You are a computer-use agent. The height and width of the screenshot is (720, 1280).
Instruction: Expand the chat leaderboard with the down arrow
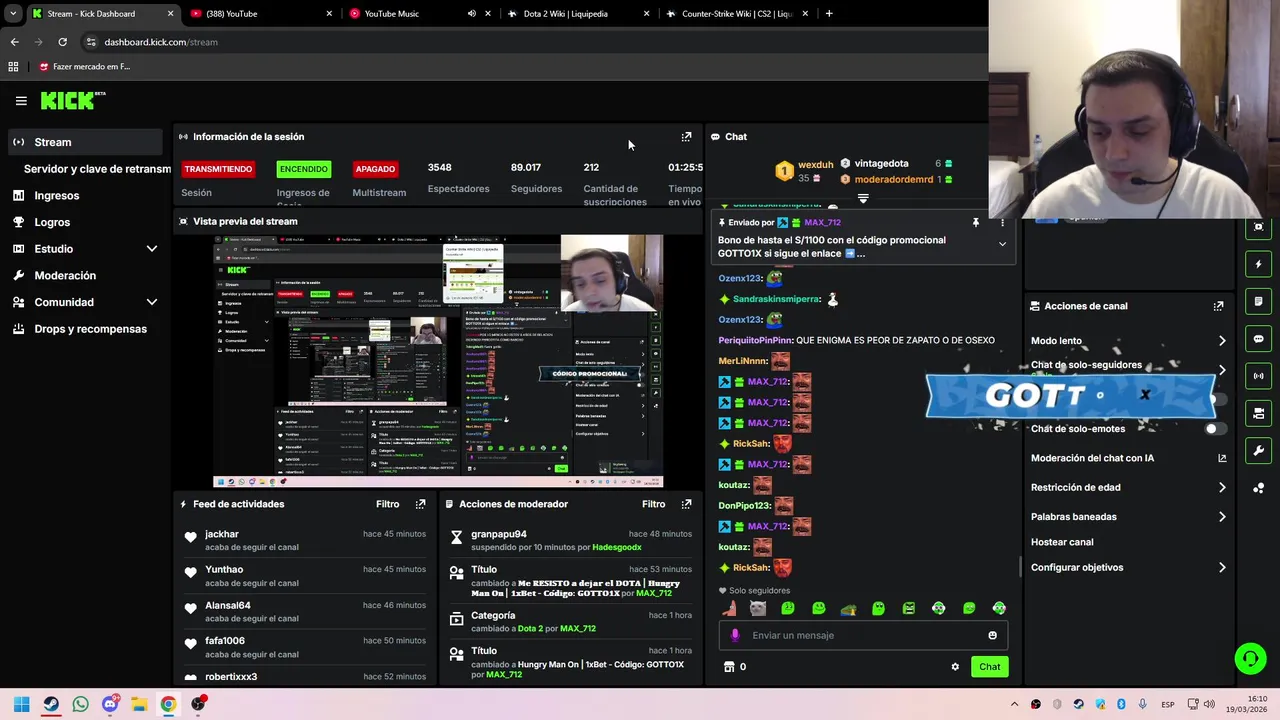[863, 199]
